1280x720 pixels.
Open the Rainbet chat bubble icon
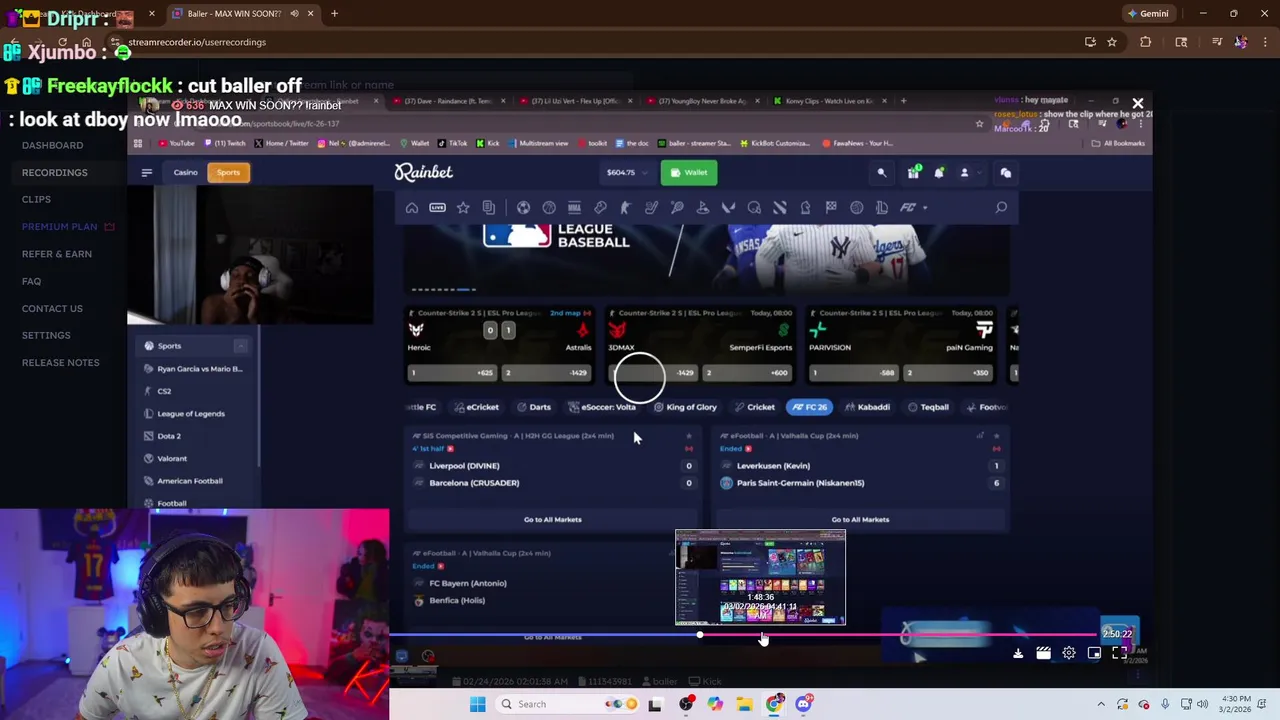click(x=1005, y=173)
